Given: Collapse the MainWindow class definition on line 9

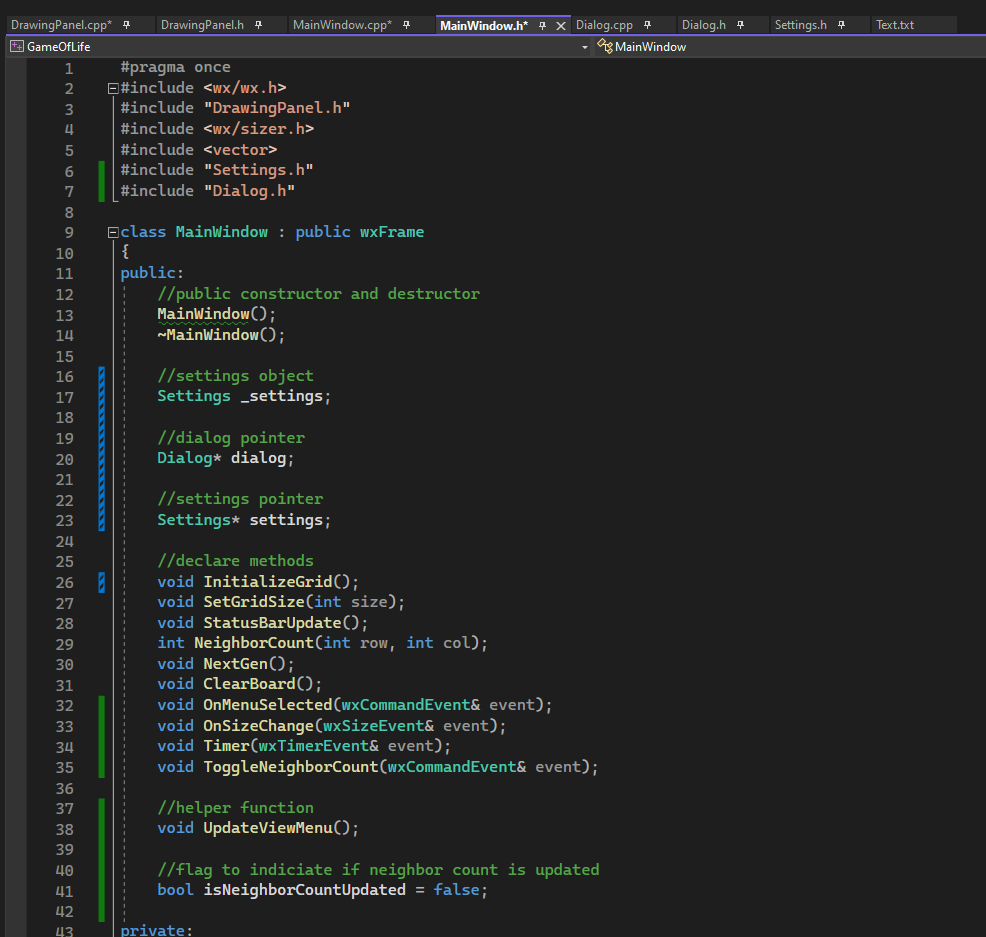Looking at the screenshot, I should coord(112,232).
